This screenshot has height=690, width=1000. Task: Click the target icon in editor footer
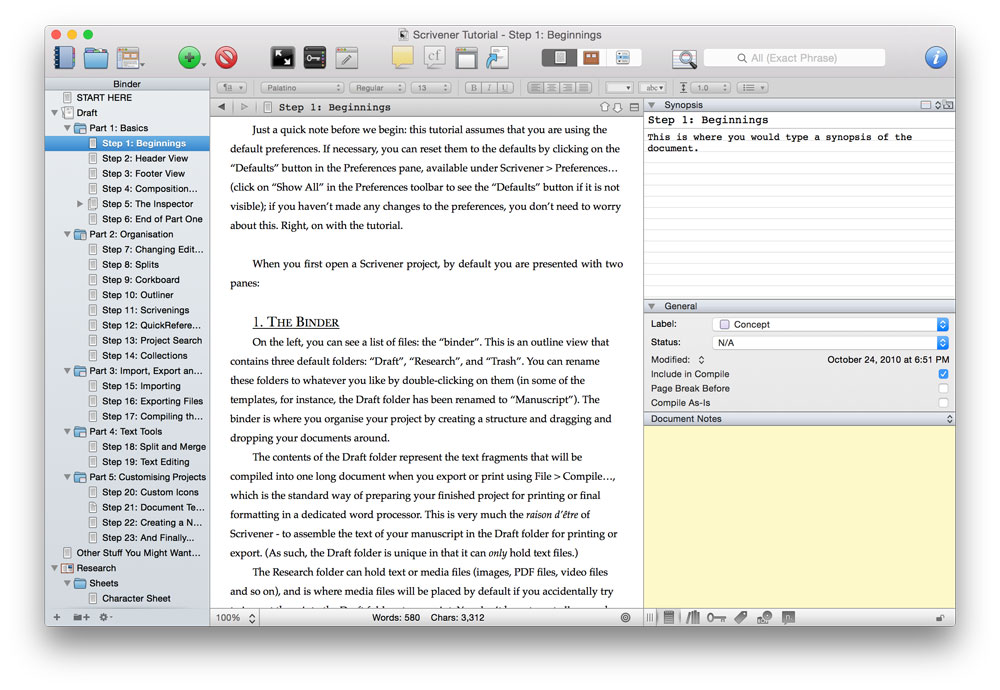(x=626, y=617)
